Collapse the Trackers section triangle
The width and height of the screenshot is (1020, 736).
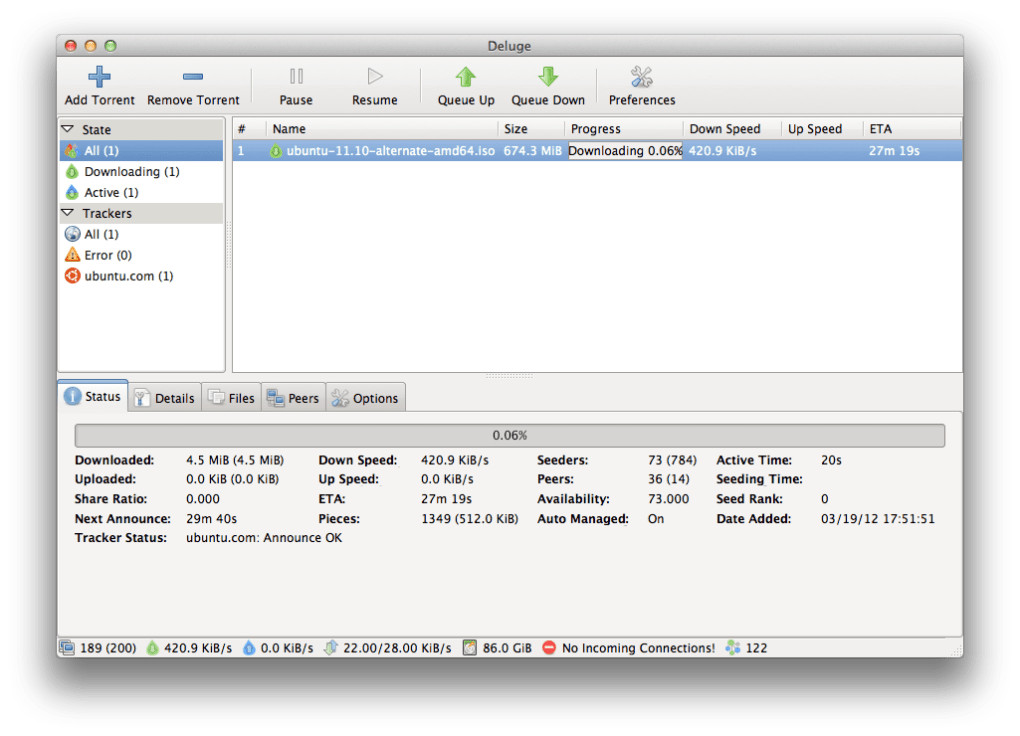tap(68, 213)
